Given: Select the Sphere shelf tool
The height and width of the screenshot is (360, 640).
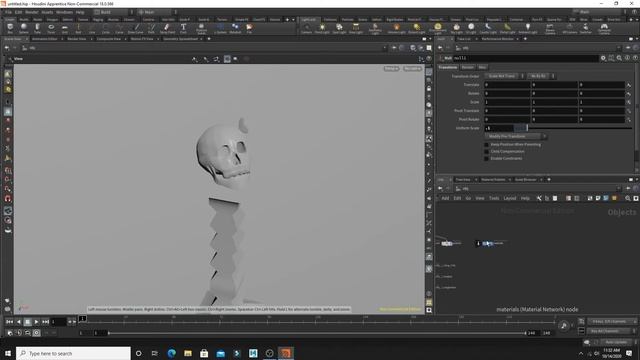Looking at the screenshot, I should click(x=24, y=28).
